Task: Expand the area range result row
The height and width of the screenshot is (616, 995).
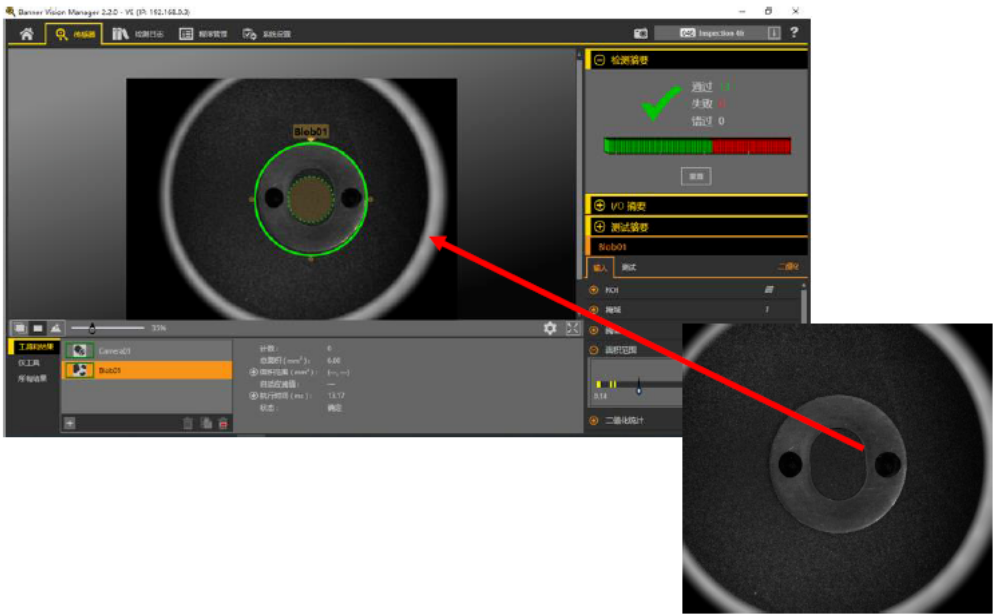Action: 253,372
